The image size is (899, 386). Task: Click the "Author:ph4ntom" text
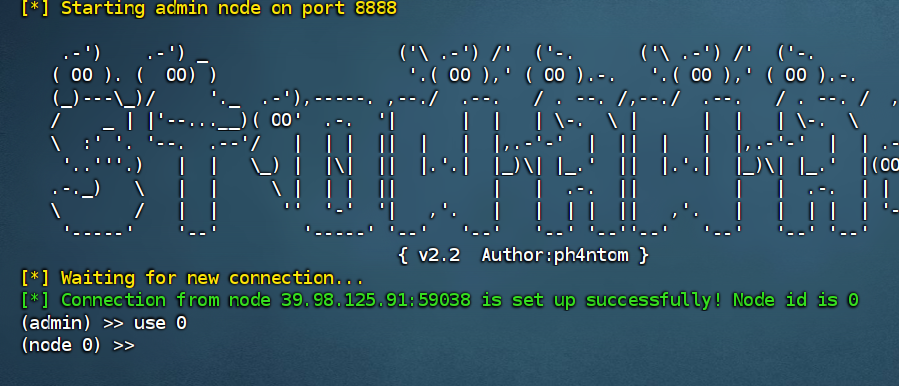point(556,255)
